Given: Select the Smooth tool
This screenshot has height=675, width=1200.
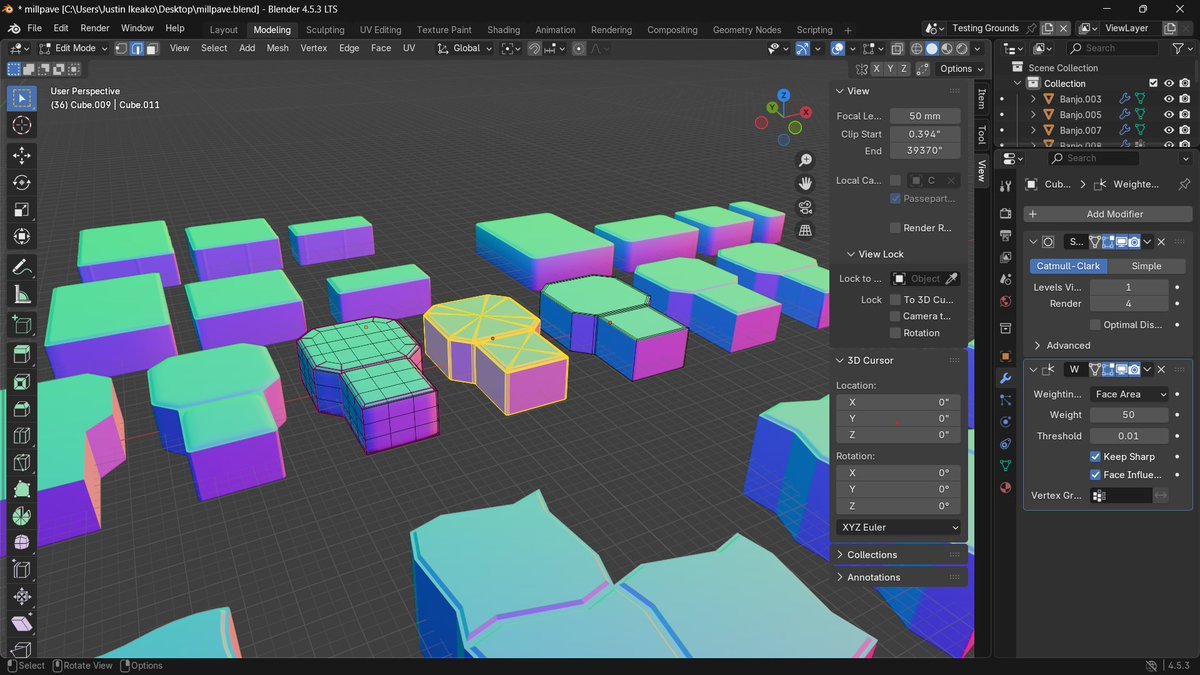Looking at the screenshot, I should click(22, 543).
